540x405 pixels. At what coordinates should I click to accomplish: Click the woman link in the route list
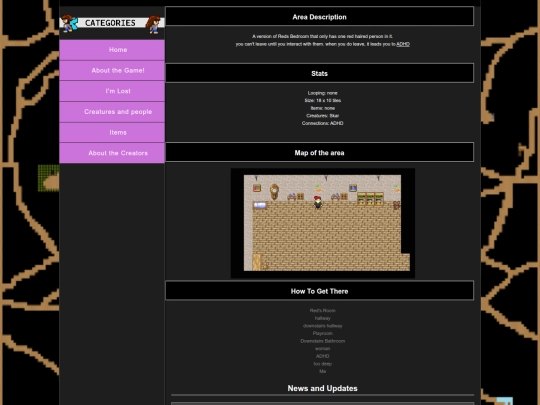pyautogui.click(x=323, y=349)
